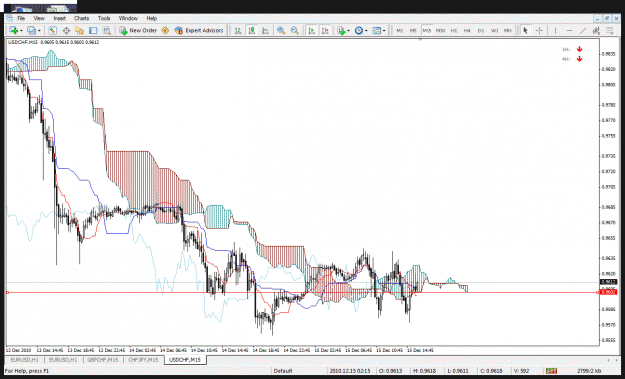625x379 pixels.
Task: Click the V: 592 status bar value
Action: click(521, 371)
